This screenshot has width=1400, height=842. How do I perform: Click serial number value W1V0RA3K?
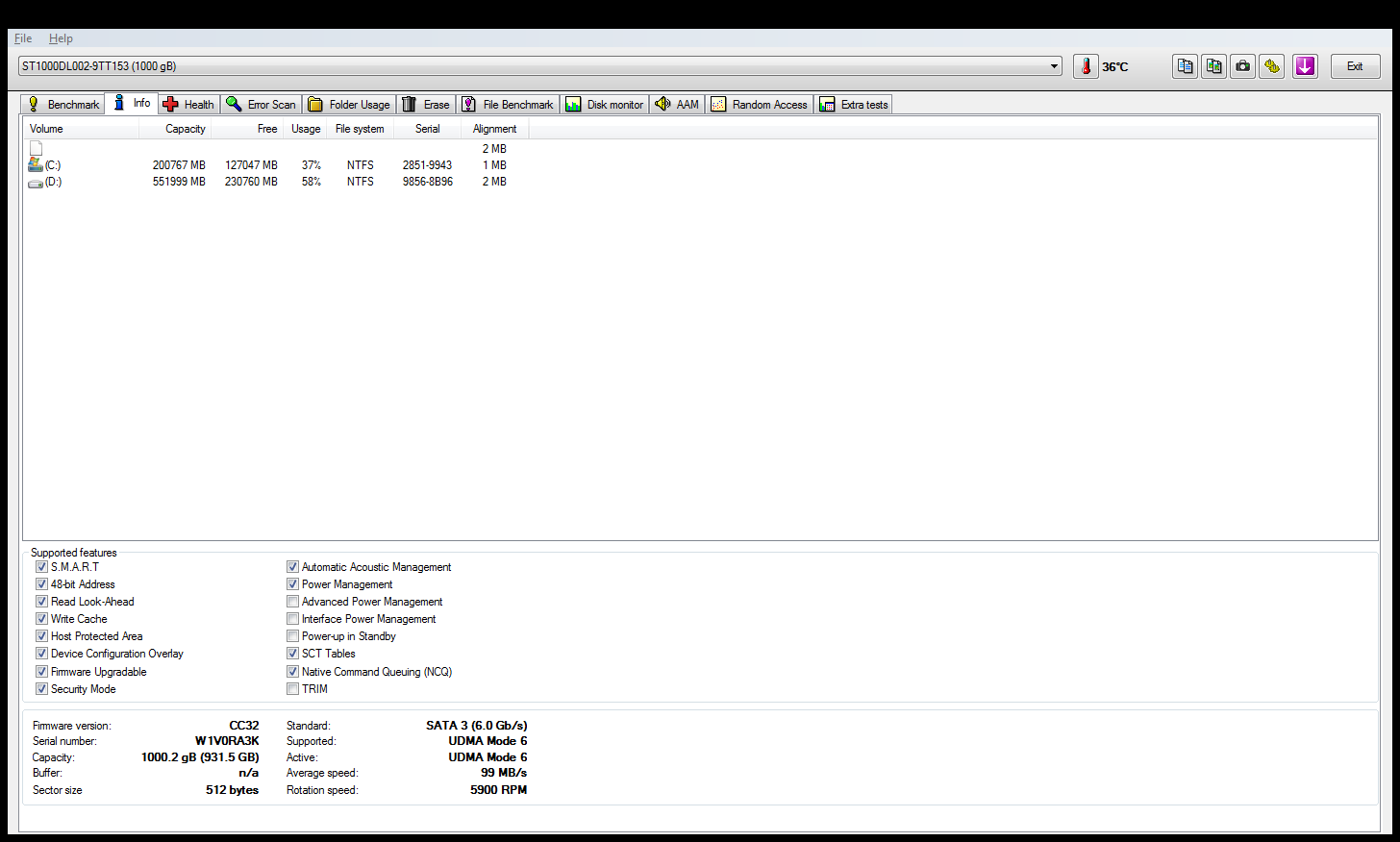pyautogui.click(x=227, y=741)
